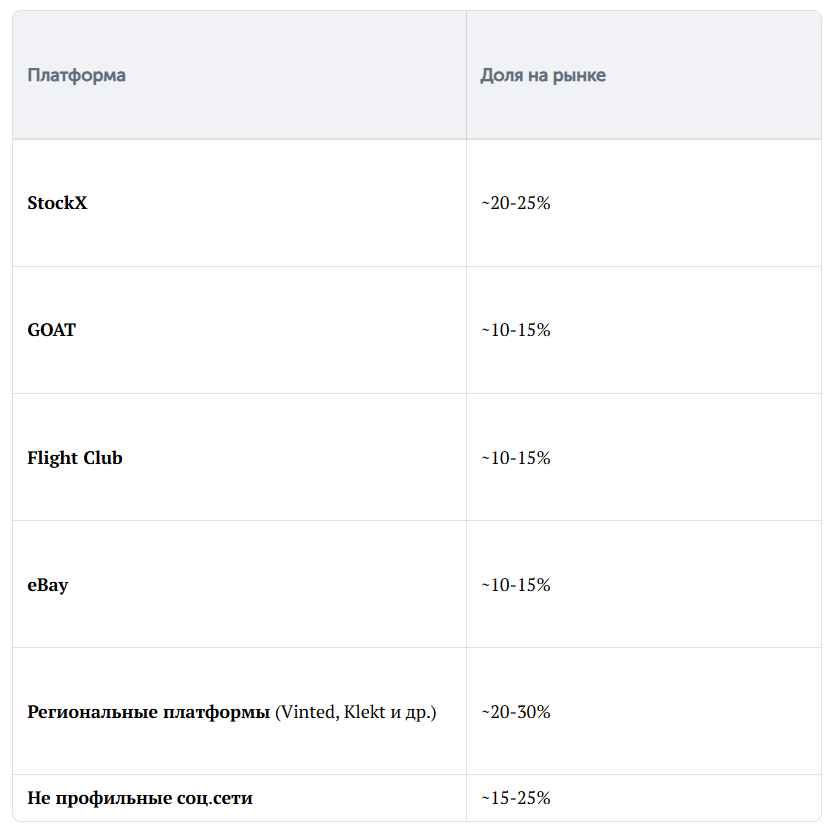This screenshot has width=831, height=832.
Task: Select the eBay platform cell
Action: click(x=48, y=585)
